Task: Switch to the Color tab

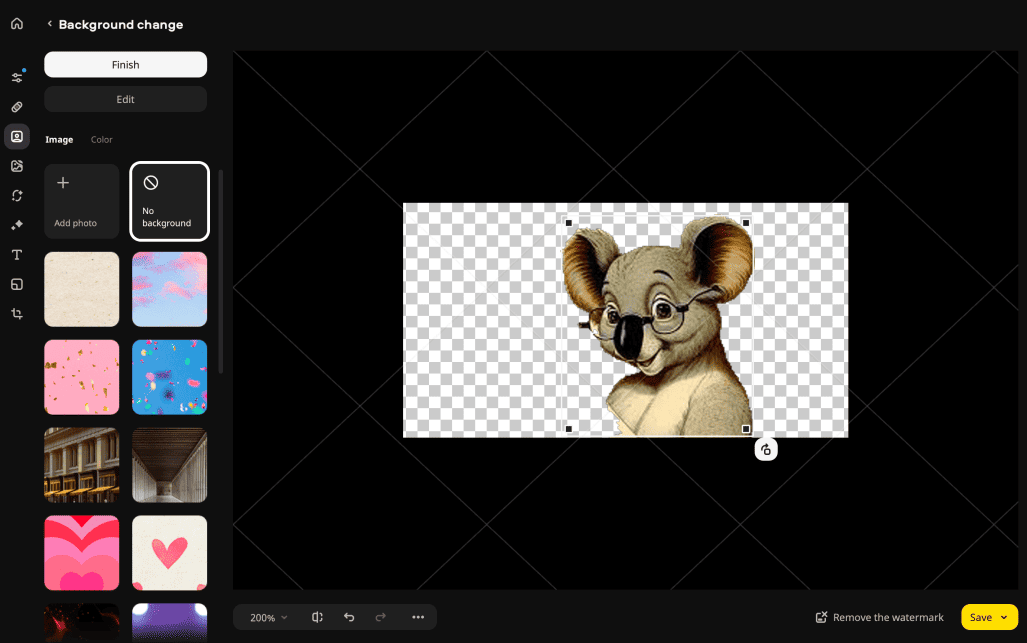Action: coord(102,140)
